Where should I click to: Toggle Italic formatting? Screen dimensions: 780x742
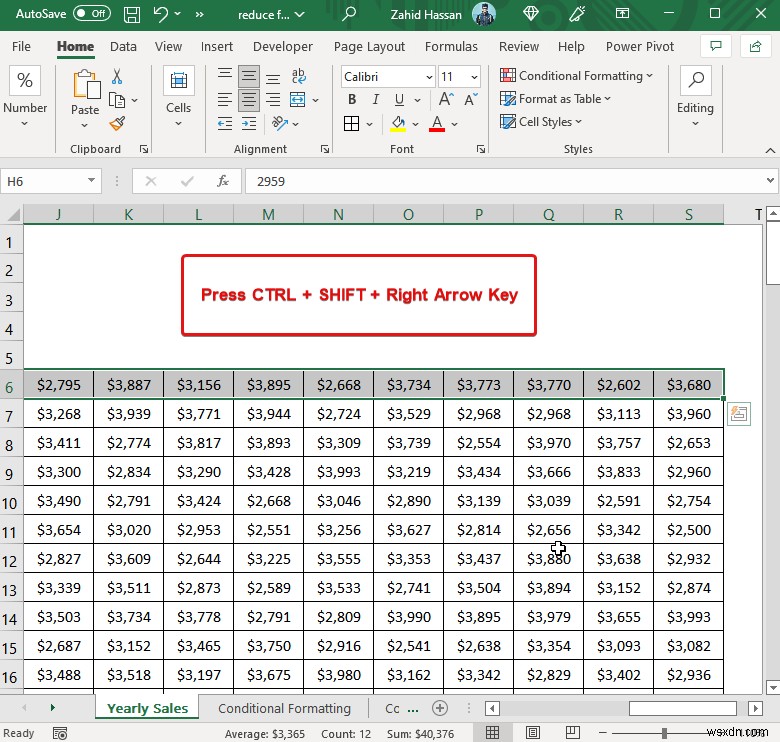click(x=376, y=99)
